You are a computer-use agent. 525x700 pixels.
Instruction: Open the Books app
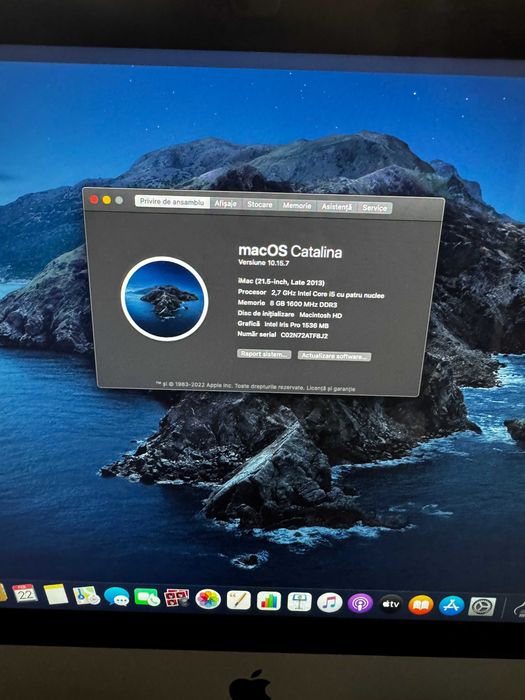click(421, 605)
